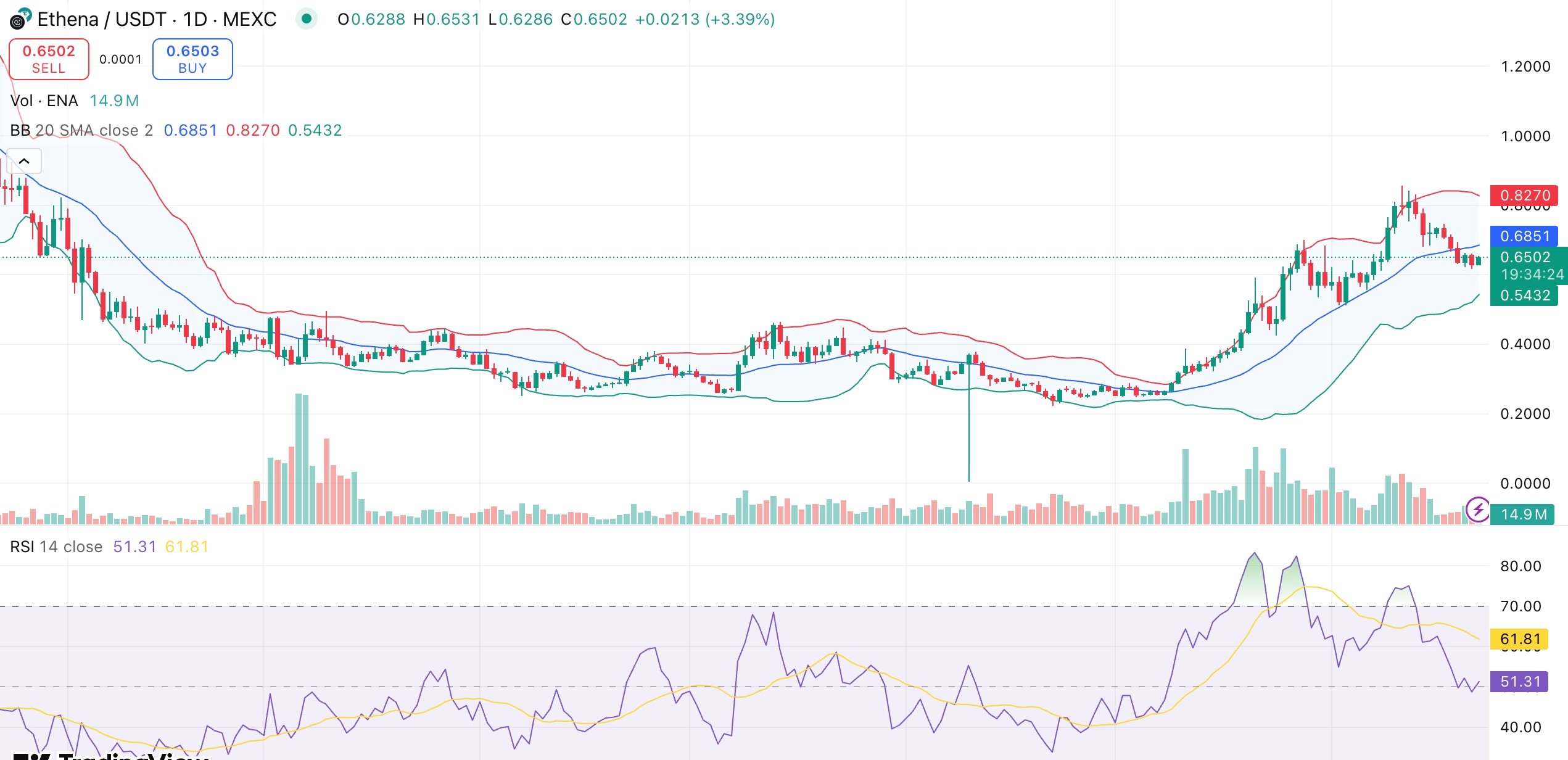Click the 0.6502 current price label on axis
1568x760 pixels.
pyautogui.click(x=1527, y=258)
